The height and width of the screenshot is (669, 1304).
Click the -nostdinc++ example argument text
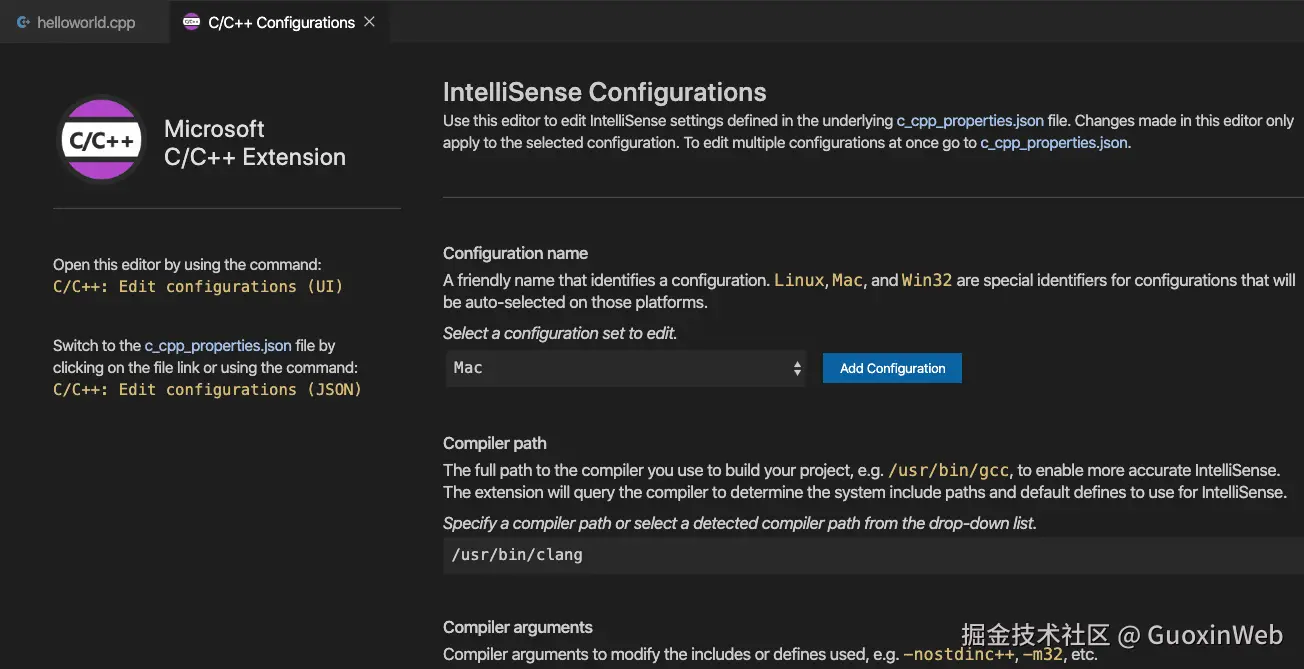pyautogui.click(x=958, y=655)
